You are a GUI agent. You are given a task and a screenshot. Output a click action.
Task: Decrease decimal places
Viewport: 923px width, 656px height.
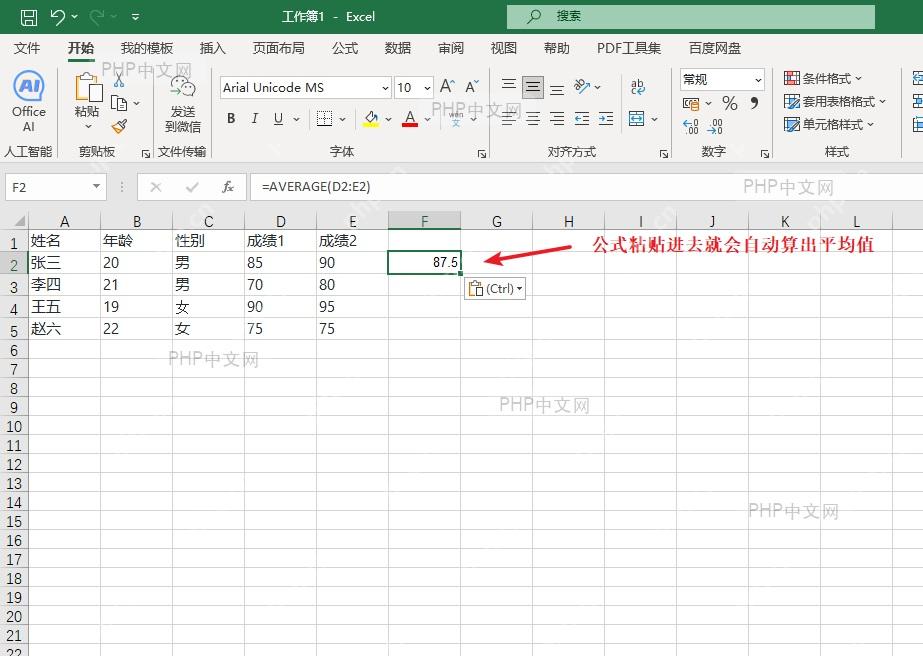[715, 126]
